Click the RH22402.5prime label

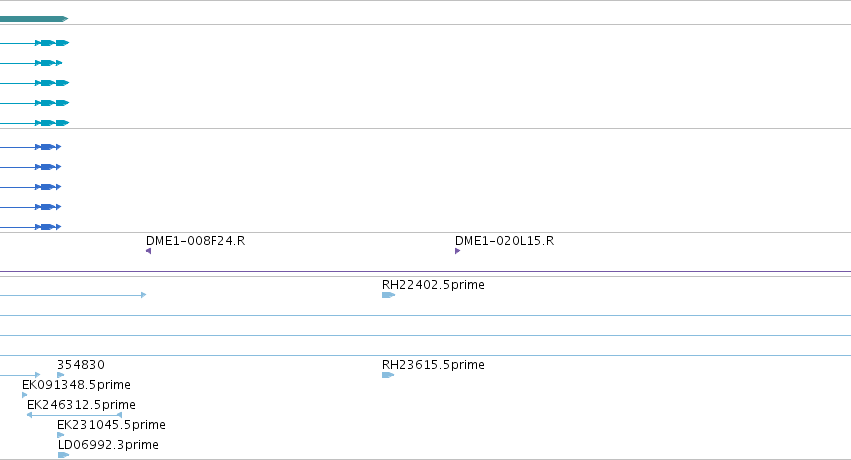tap(433, 285)
